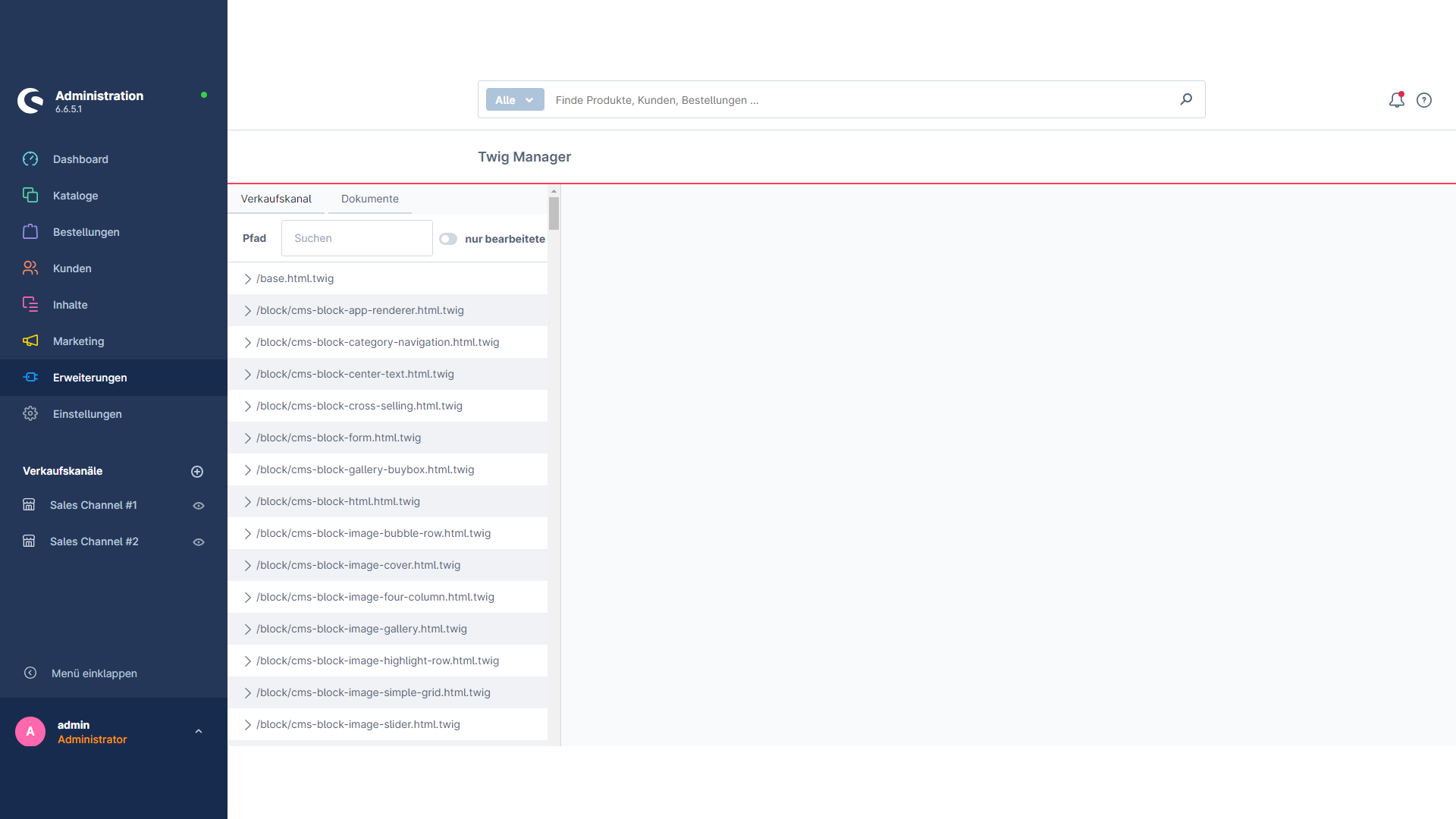Screen dimensions: 1456x819
Task: Click the notifications bell icon
Action: (1396, 100)
